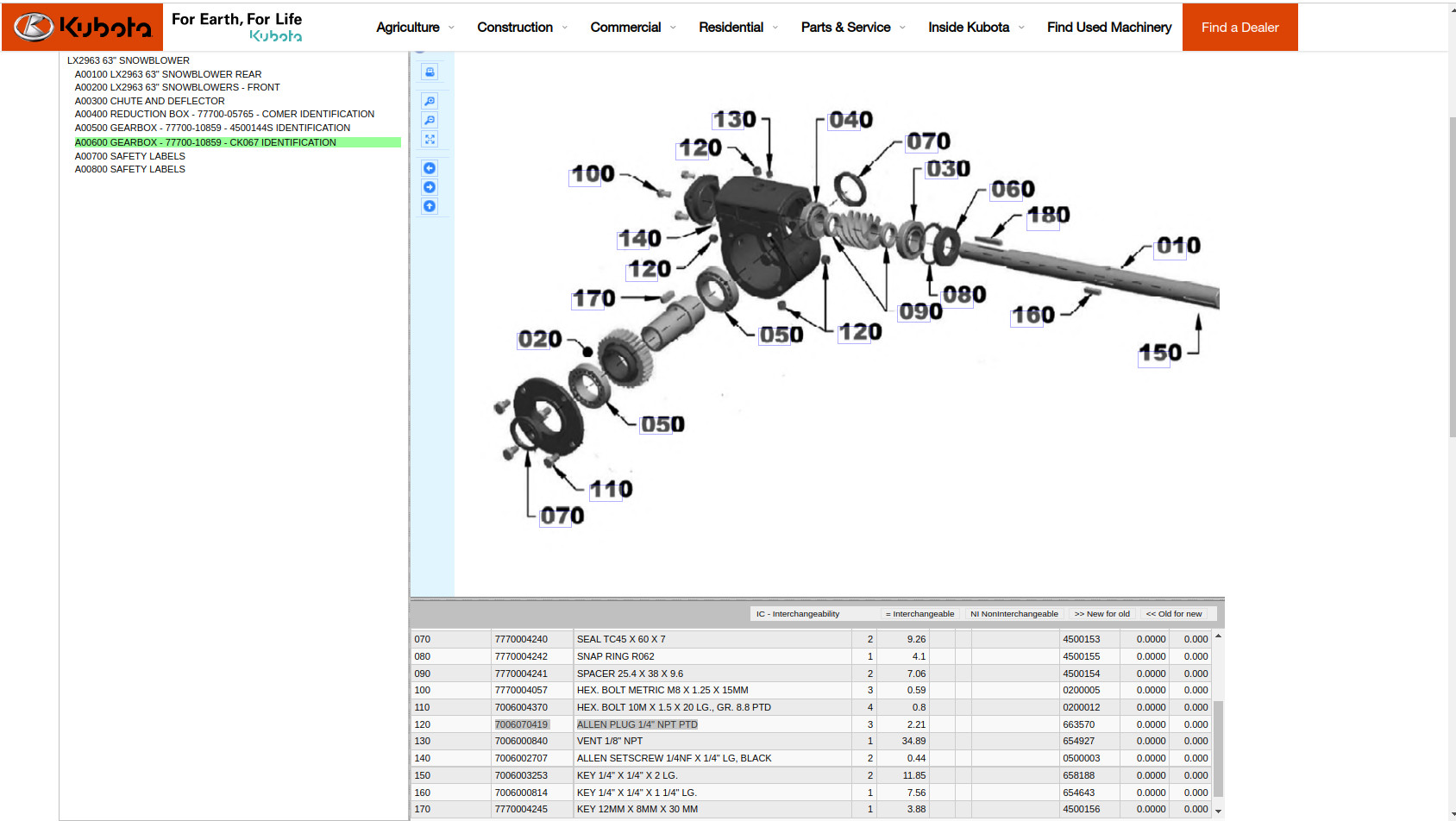The image size is (1456, 821).
Task: Click callout 110 on the diagram
Action: (611, 490)
